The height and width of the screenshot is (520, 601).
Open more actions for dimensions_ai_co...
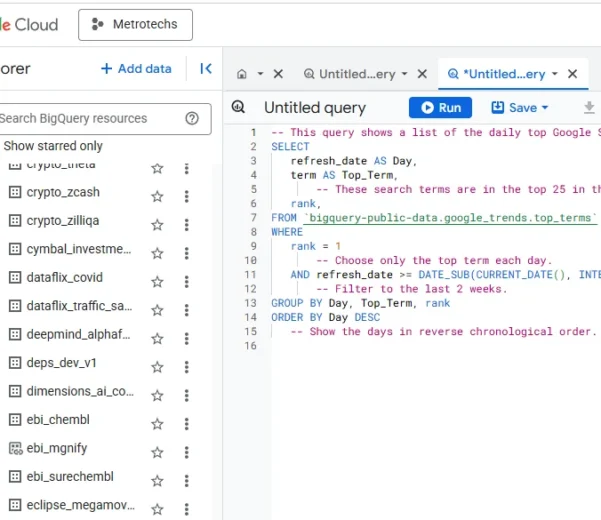[x=187, y=395]
